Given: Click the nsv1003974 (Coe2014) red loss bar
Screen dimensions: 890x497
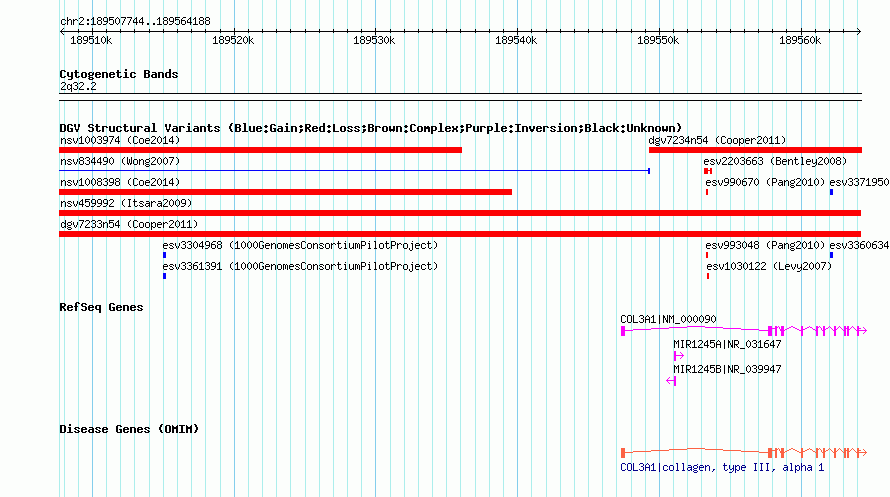Looking at the screenshot, I should click(261, 150).
